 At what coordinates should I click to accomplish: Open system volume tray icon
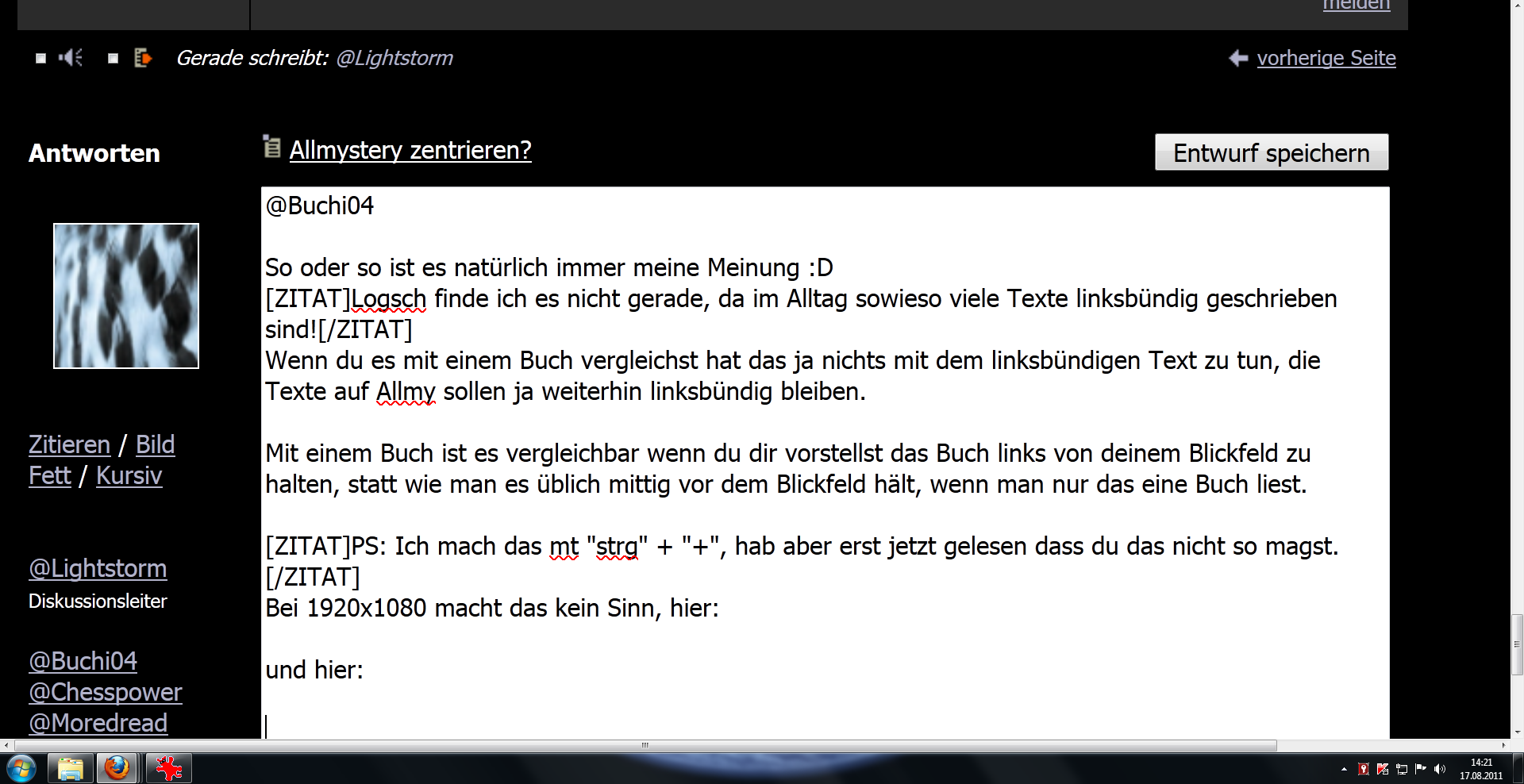point(1440,769)
